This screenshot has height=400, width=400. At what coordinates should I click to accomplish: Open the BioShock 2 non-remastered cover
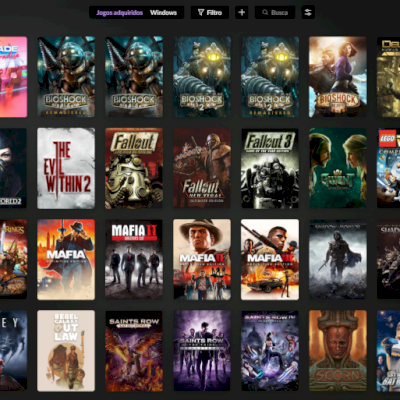coord(202,77)
